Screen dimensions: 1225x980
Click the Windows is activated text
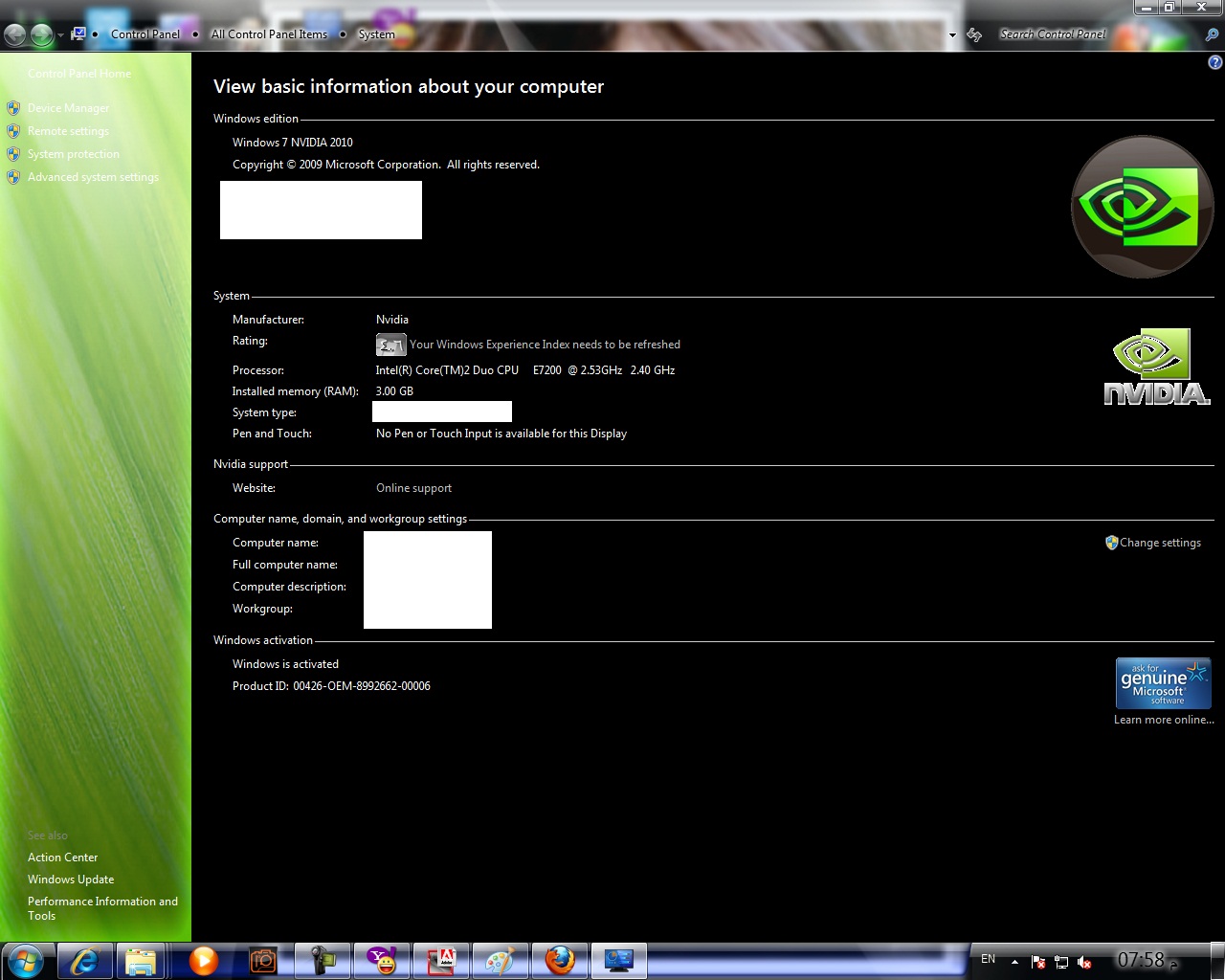pyautogui.click(x=285, y=664)
